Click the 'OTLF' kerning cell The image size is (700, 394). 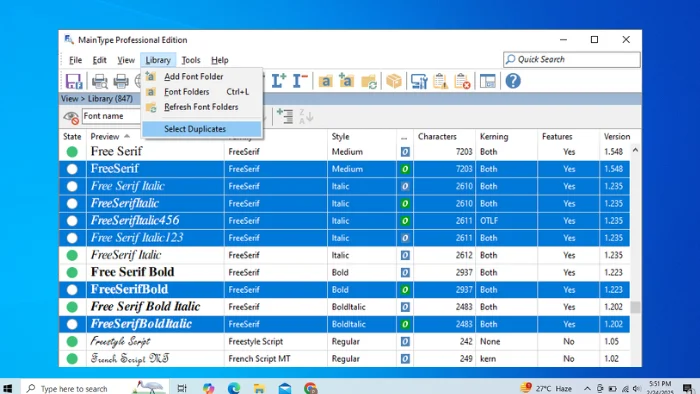[489, 221]
